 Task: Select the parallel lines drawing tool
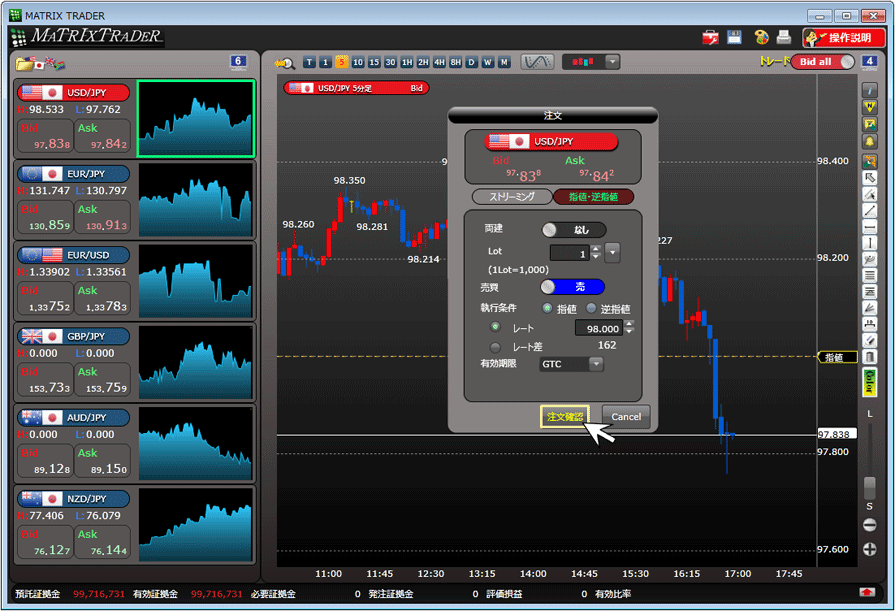click(x=869, y=276)
